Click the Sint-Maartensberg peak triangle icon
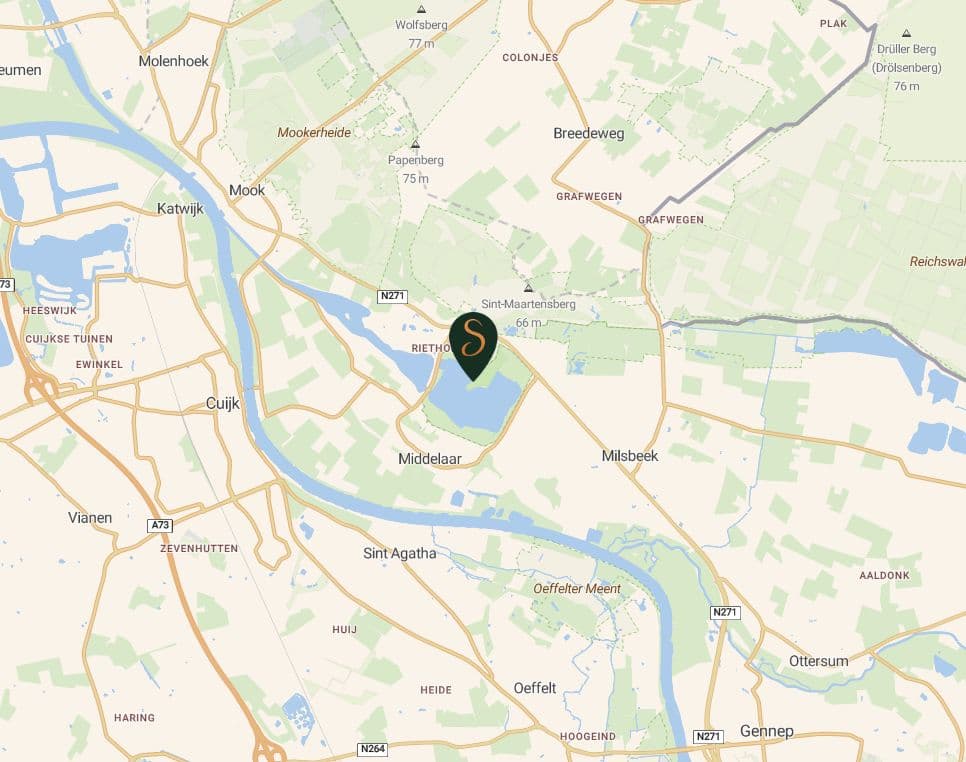966x762 pixels. point(528,288)
